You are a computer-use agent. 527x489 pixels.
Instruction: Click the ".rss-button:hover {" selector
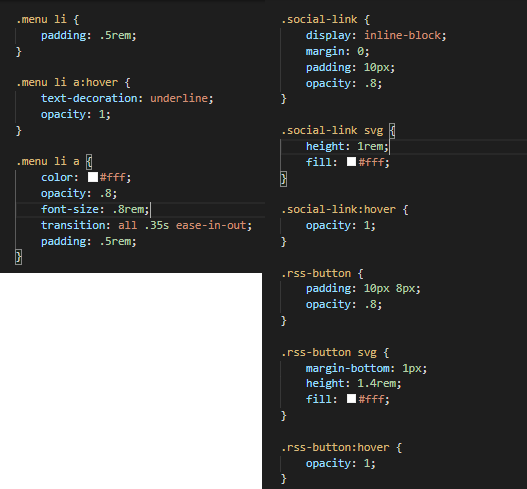point(341,447)
